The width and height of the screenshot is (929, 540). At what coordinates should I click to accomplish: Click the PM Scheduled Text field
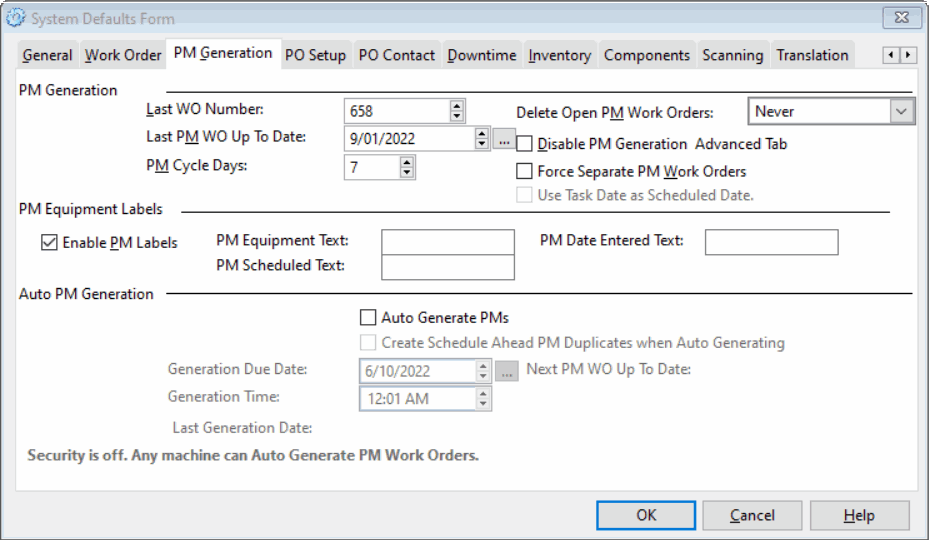[448, 267]
